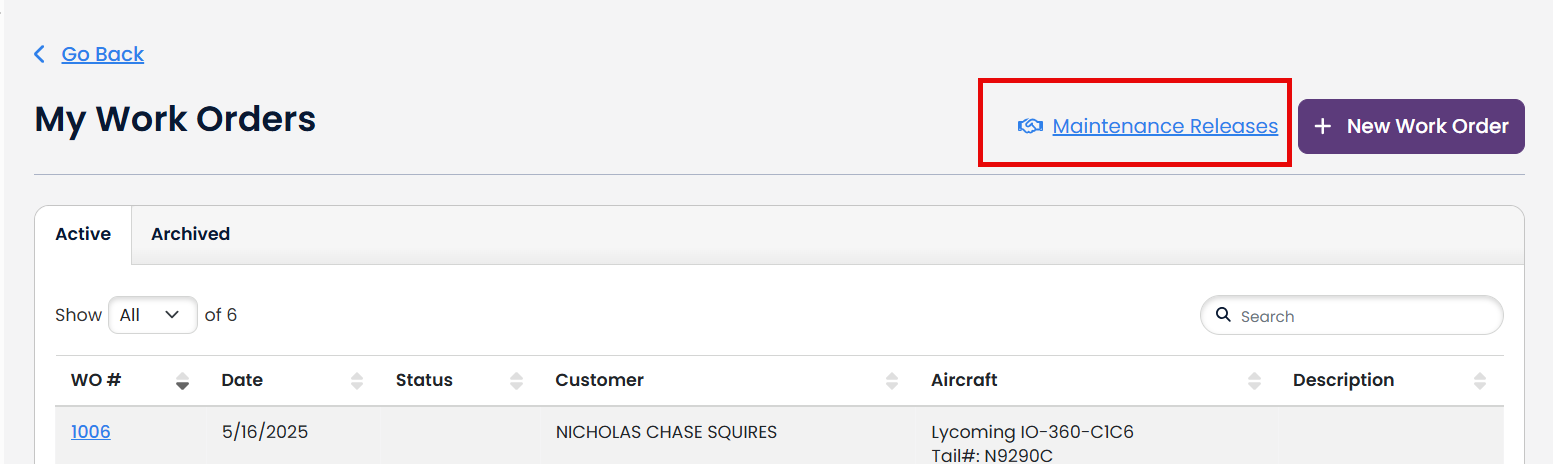The width and height of the screenshot is (1553, 464).
Task: Click the magnifying glass search icon
Action: point(1223,315)
